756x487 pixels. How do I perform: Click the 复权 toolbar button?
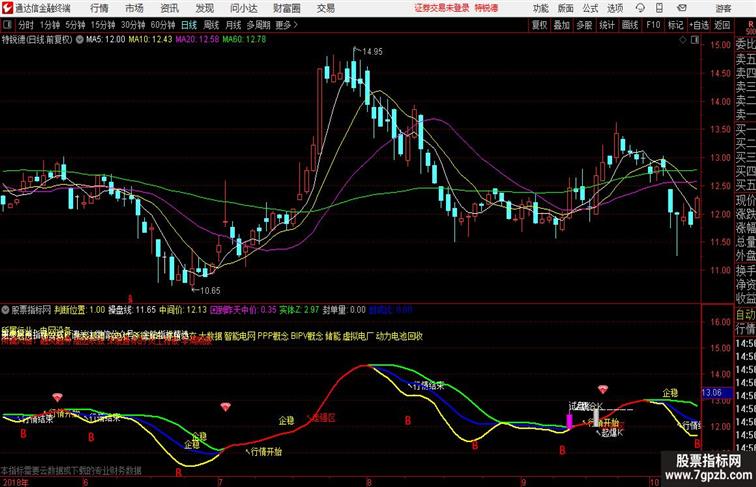[x=540, y=25]
